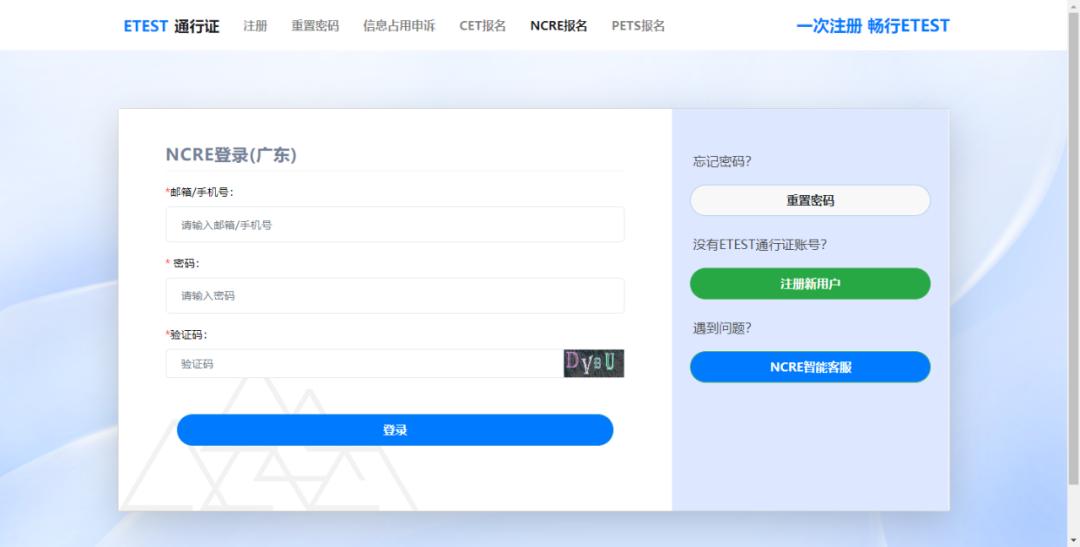Screen dimensions: 1080x547
Task: Focus the 邮箱/手机号 input field
Action: pos(395,225)
